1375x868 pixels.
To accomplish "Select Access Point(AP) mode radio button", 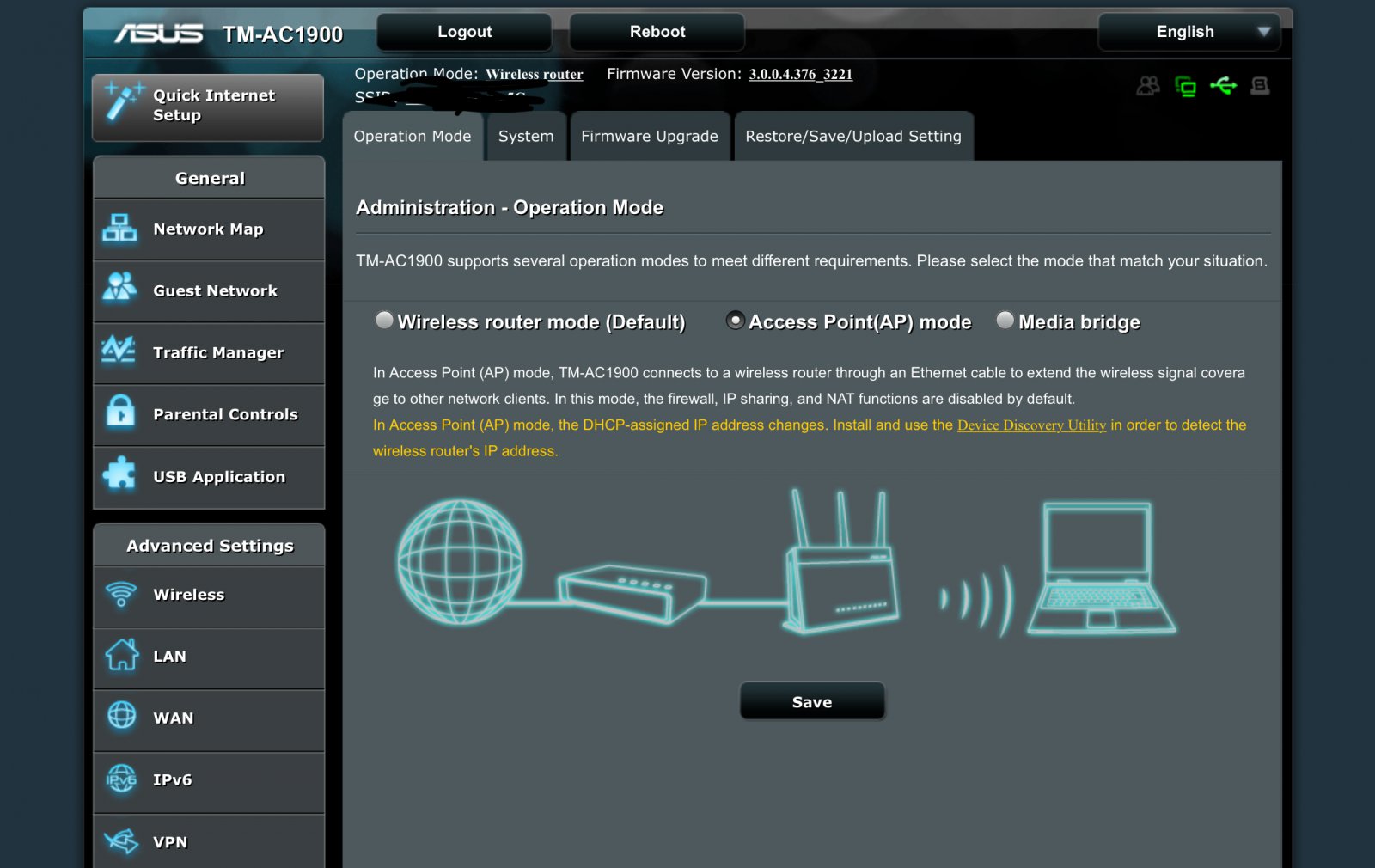I will (735, 321).
